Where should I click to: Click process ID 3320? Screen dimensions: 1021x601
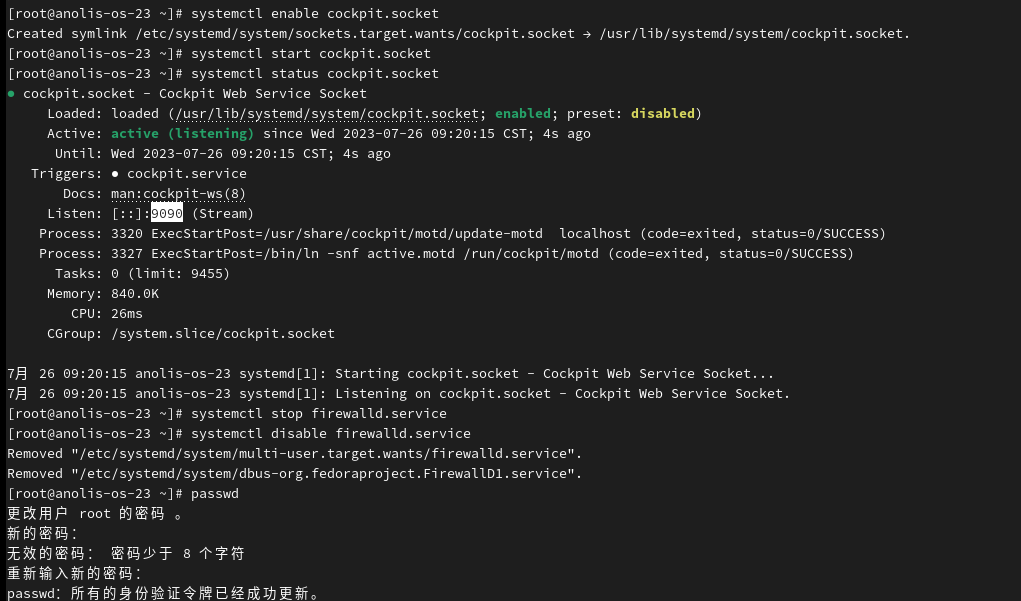[127, 234]
